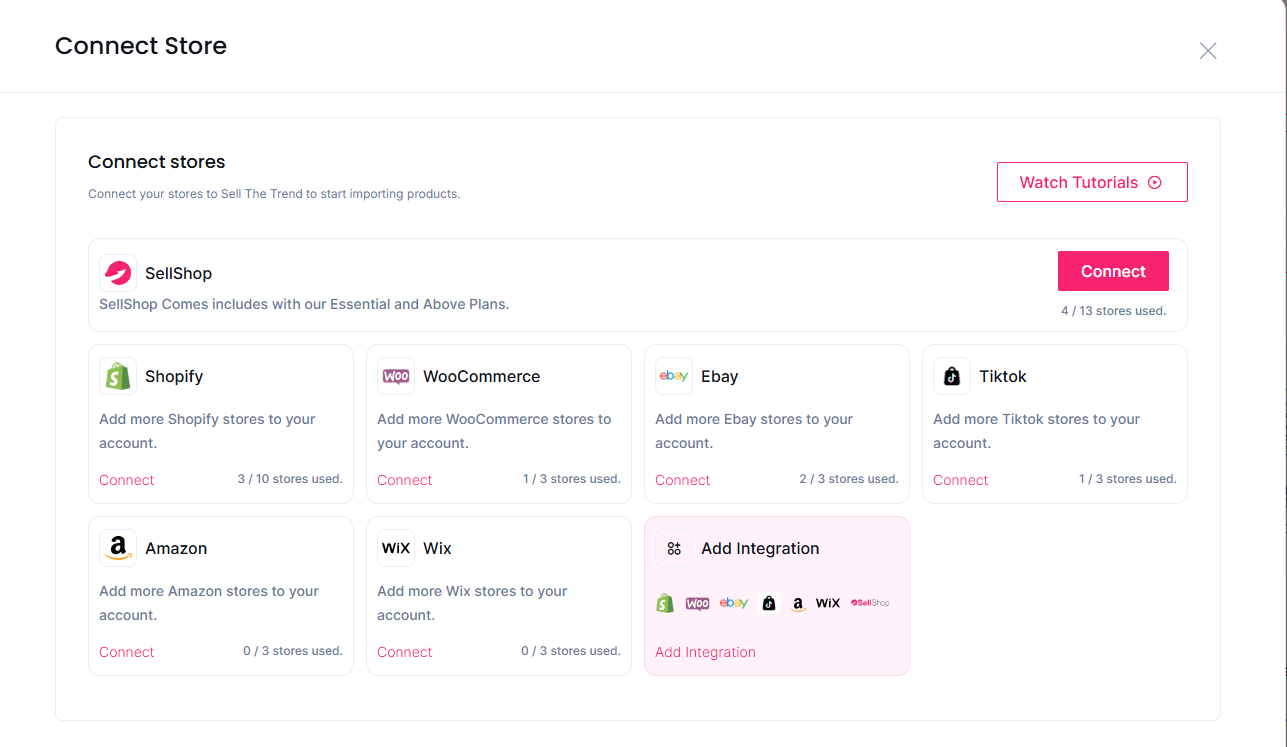
Task: Click 'Add more Shopify stores to your account.'
Action: (208, 431)
